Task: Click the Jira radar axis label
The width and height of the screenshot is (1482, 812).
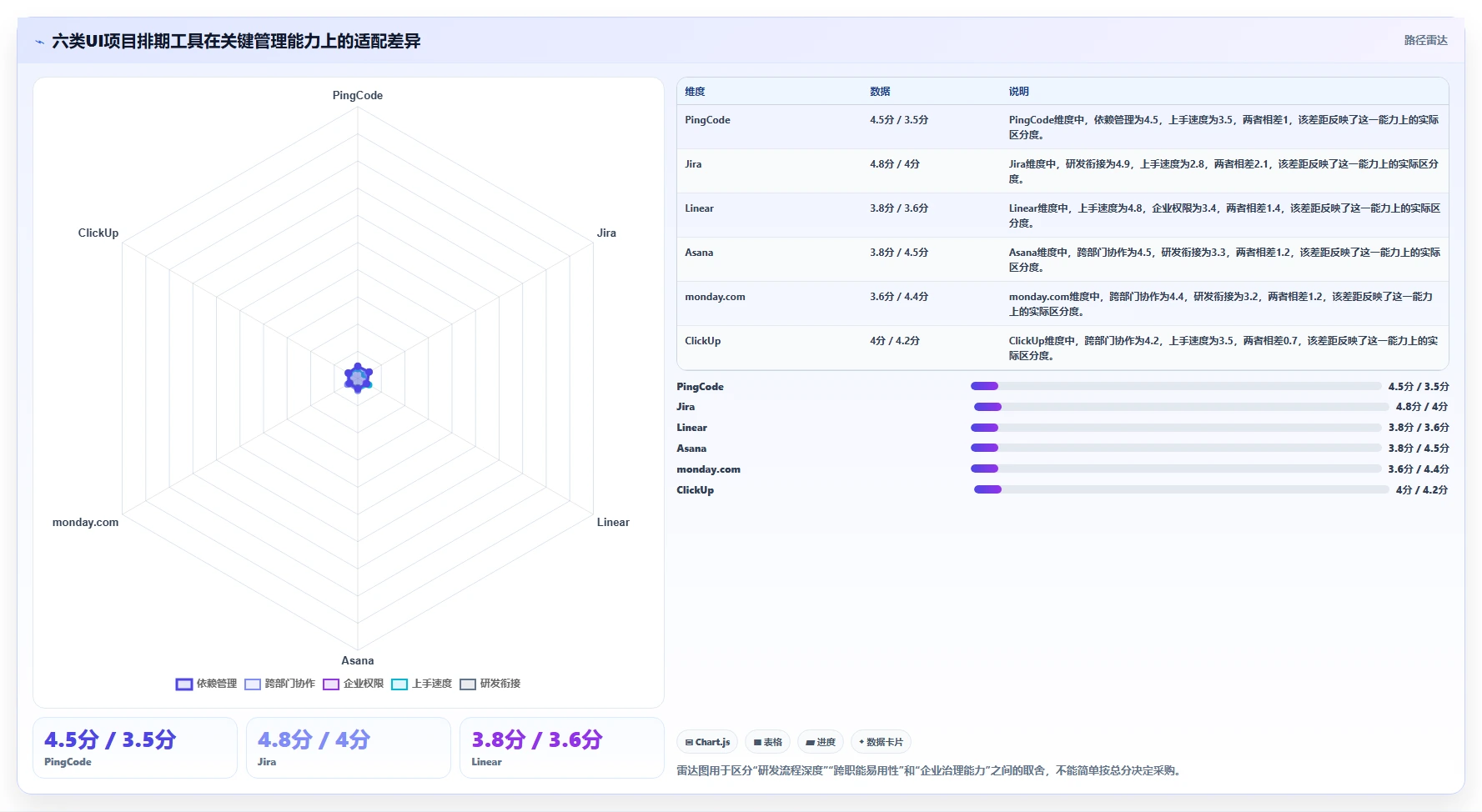Action: [x=606, y=233]
